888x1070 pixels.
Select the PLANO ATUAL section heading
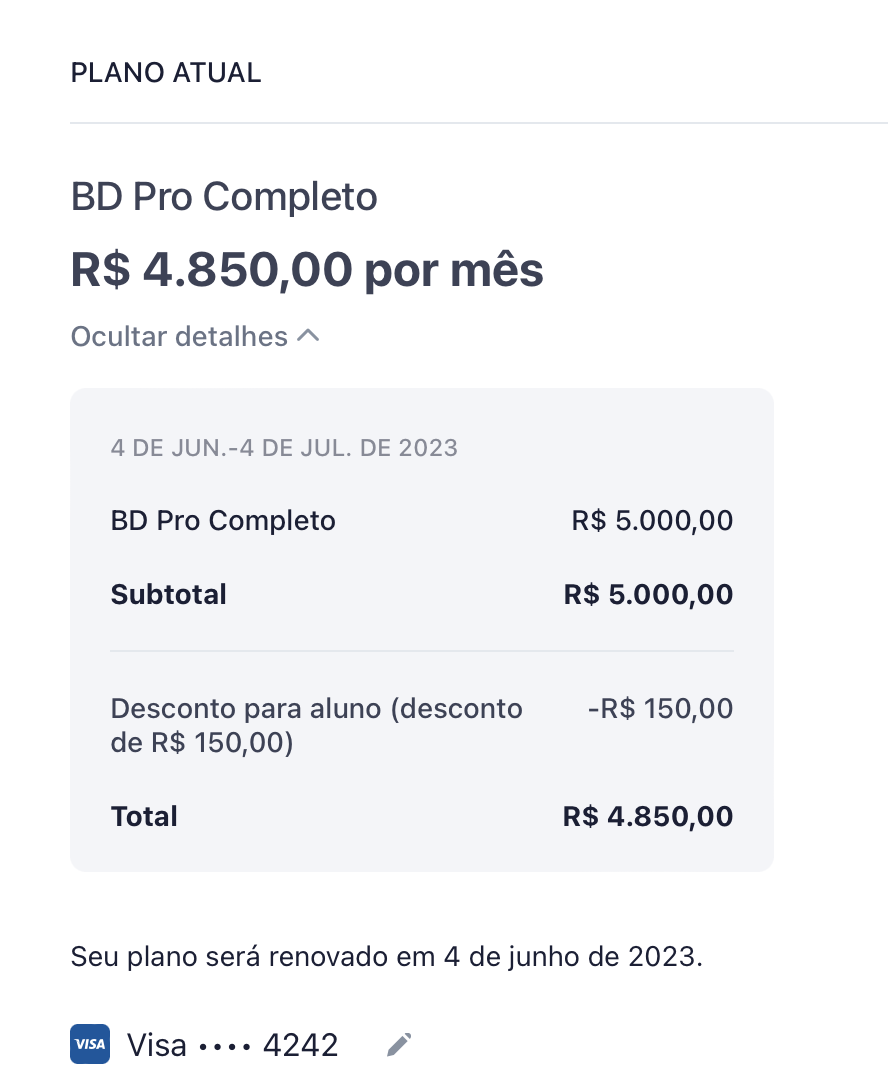click(166, 73)
